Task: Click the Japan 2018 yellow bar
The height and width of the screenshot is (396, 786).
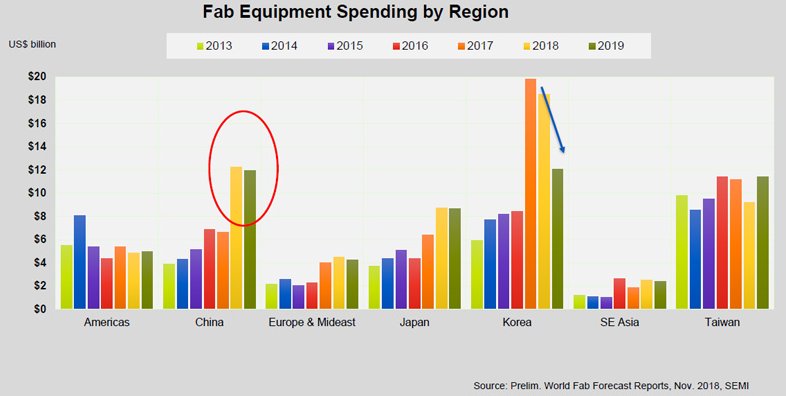Action: point(442,258)
